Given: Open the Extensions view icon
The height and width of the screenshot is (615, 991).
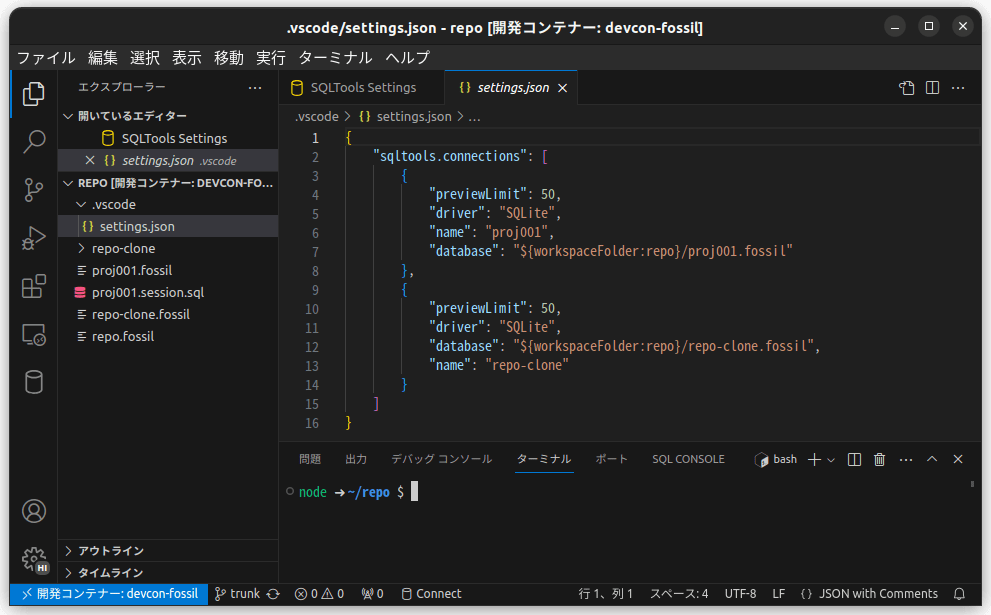Looking at the screenshot, I should [34, 287].
